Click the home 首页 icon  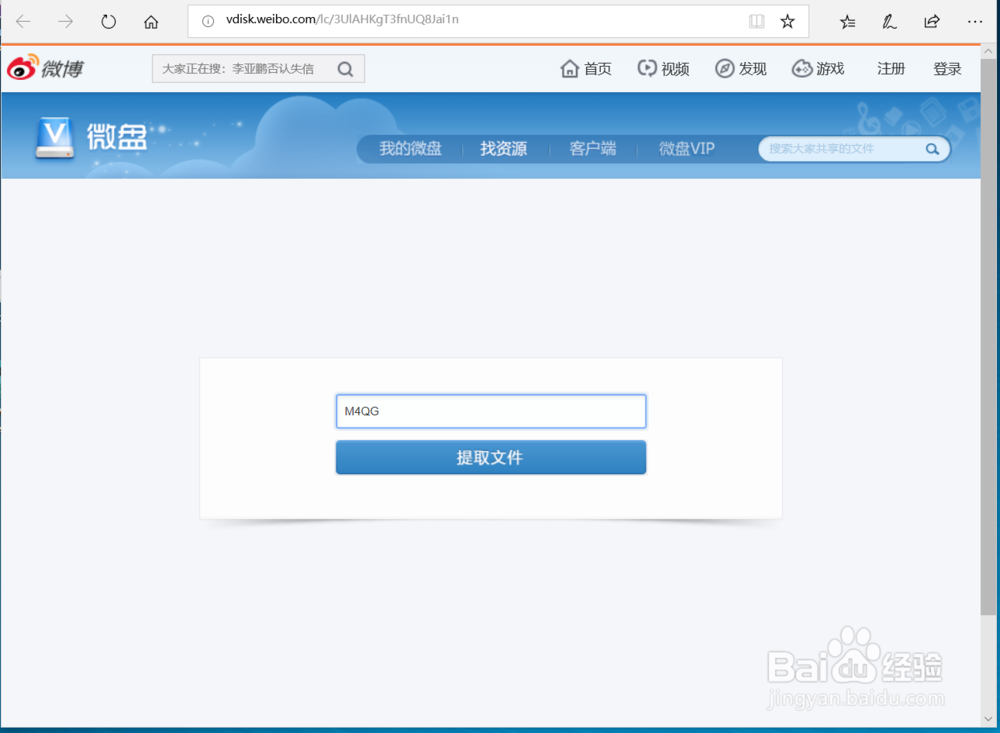tap(570, 68)
